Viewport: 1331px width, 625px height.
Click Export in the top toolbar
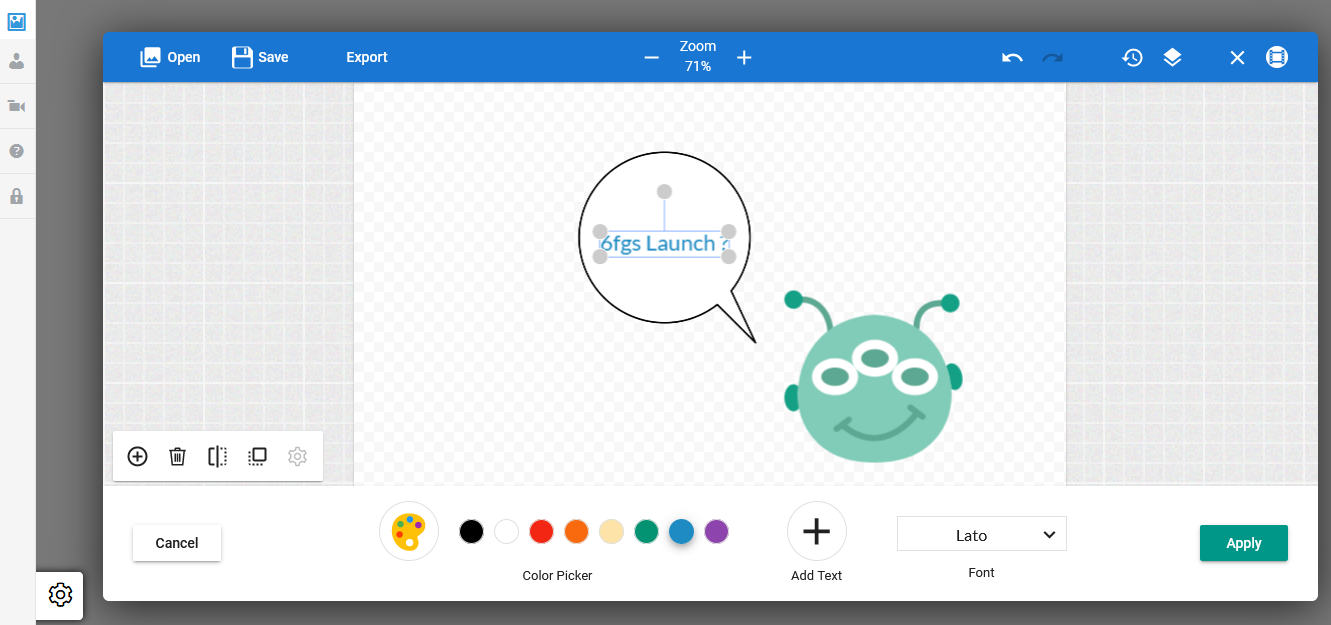pos(367,57)
